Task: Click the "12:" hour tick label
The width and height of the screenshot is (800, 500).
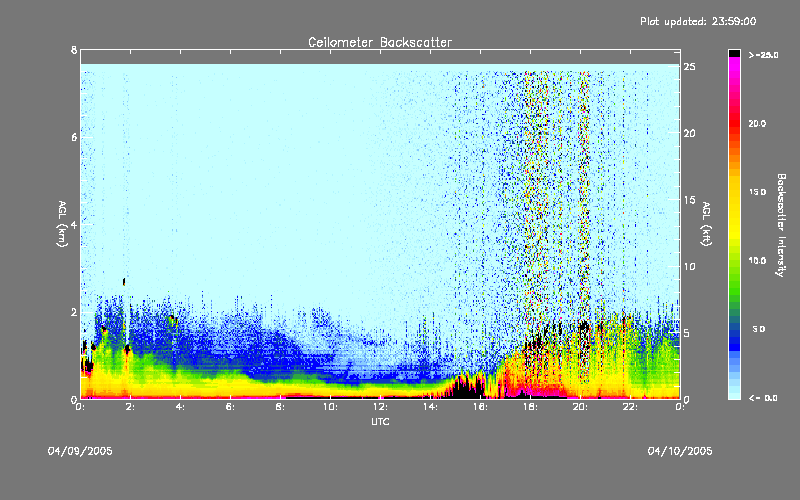Action: 380,407
